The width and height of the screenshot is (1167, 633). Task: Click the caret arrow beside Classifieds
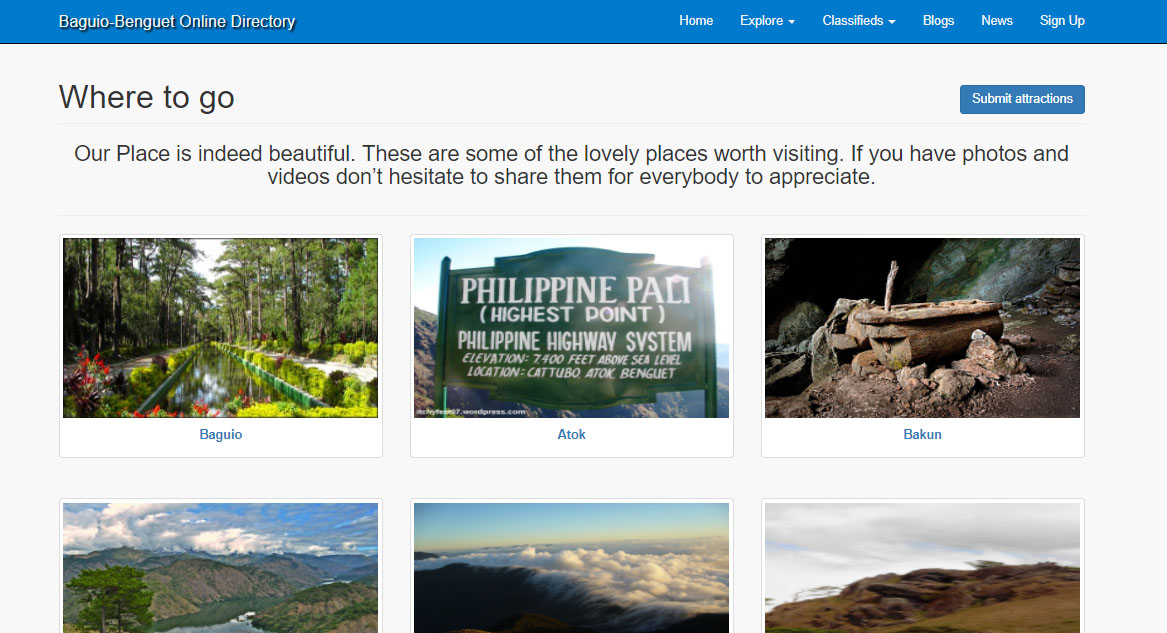coord(891,22)
